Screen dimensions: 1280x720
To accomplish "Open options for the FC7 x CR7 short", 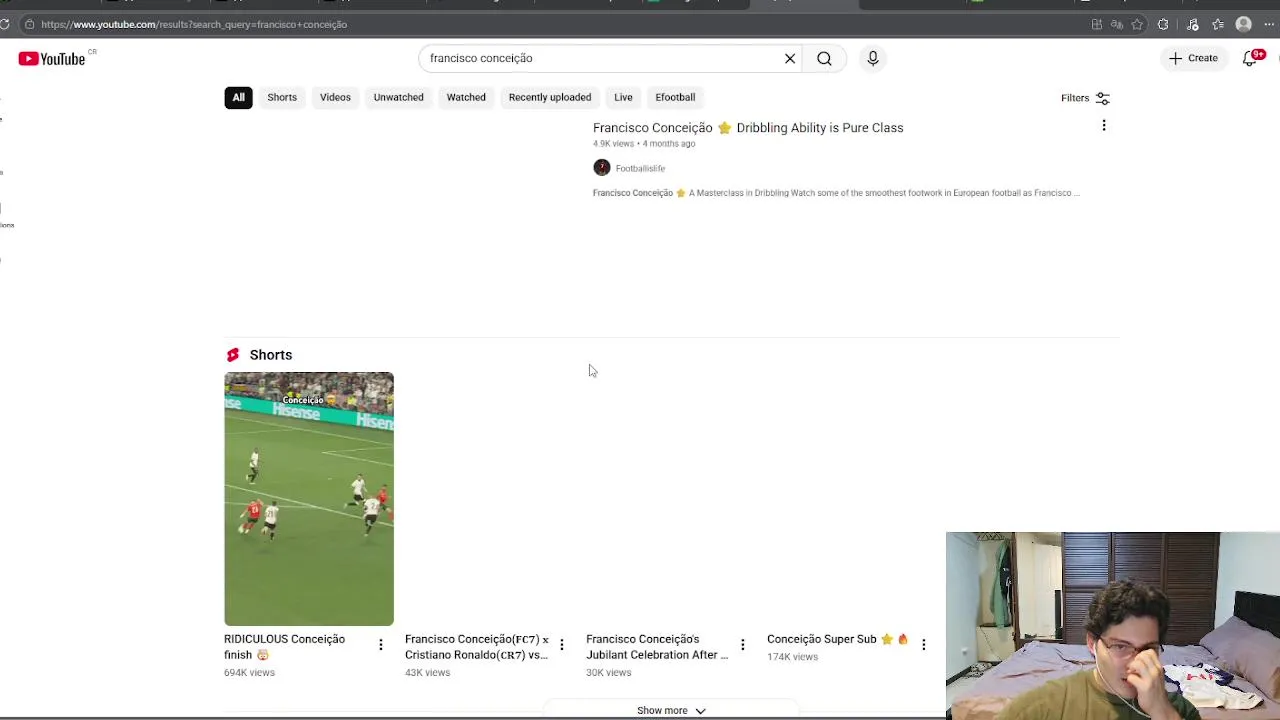I will point(561,645).
